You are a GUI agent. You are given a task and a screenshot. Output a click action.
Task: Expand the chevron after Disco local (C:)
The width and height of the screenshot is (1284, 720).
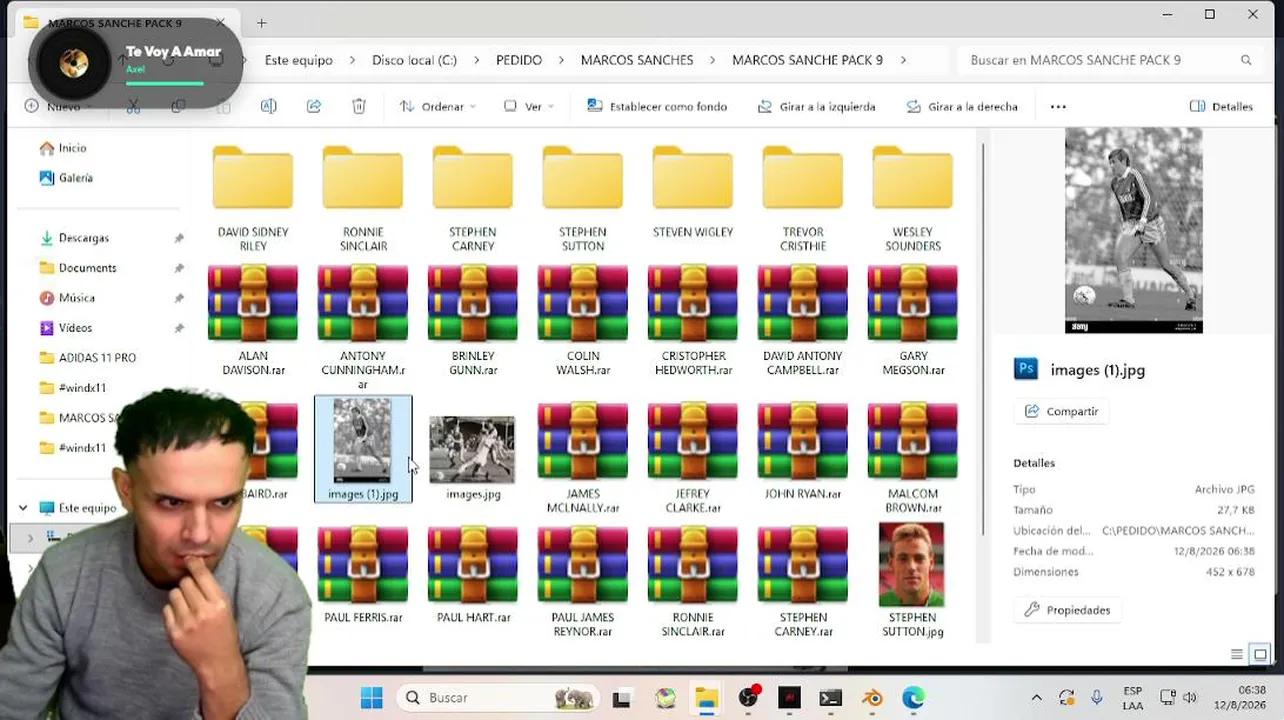click(x=476, y=60)
